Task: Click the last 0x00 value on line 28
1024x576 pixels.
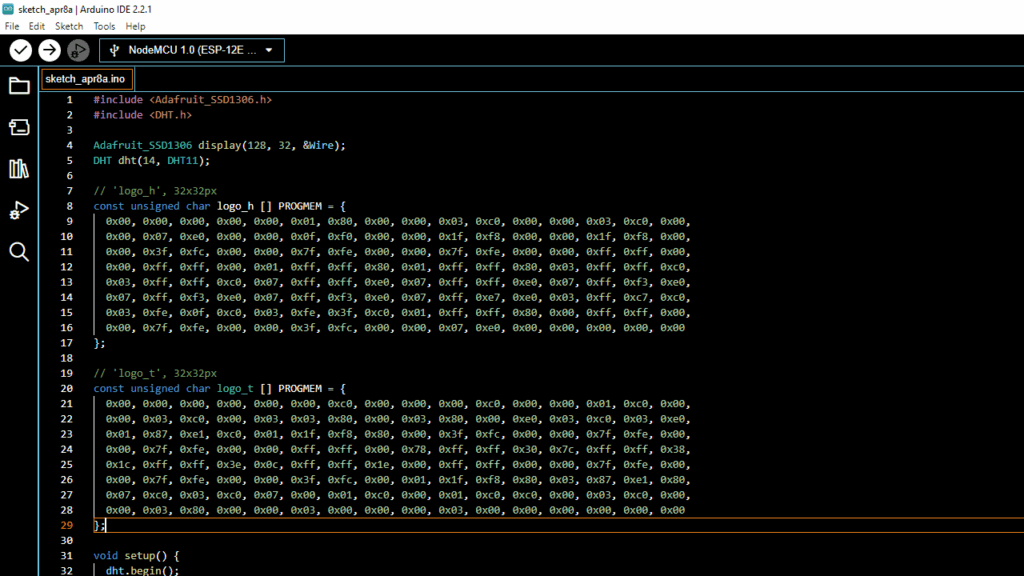Action: click(672, 511)
